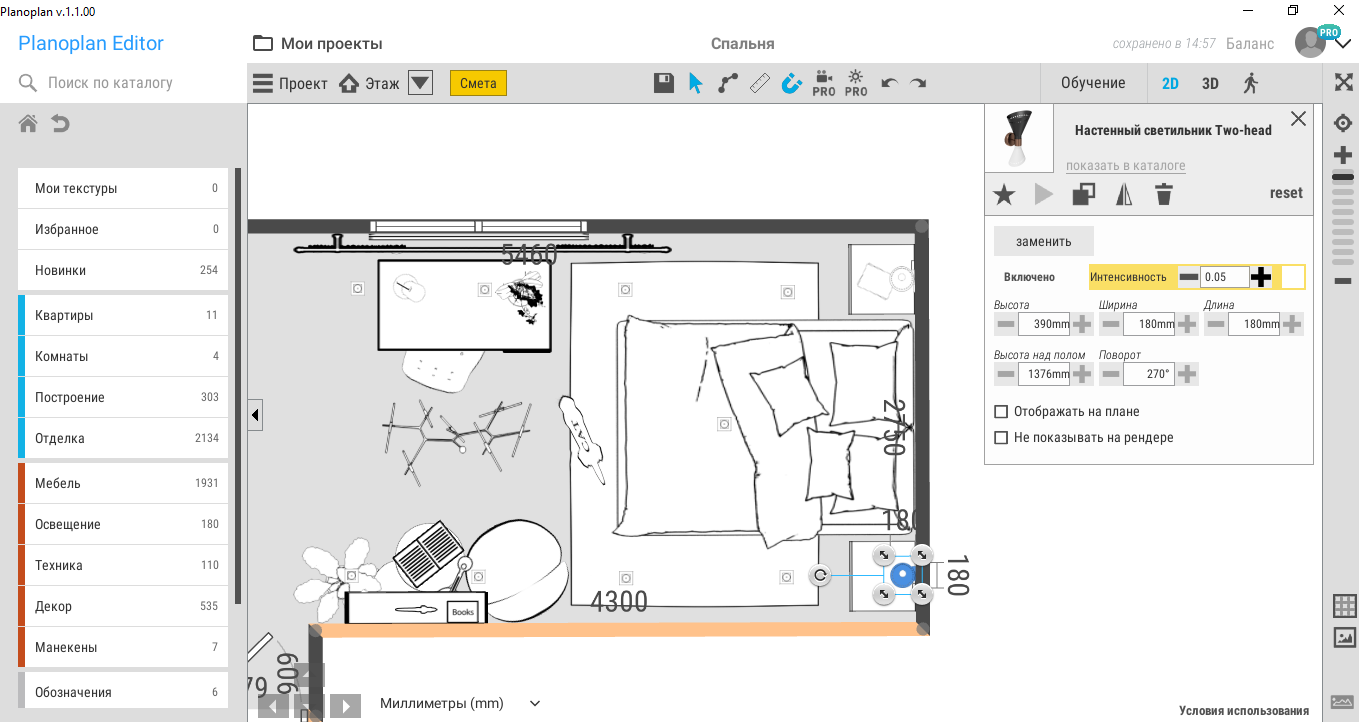Screen dimensions: 1359x722
Task: Decrease 'Высота над полом' with minus
Action: tap(1006, 374)
